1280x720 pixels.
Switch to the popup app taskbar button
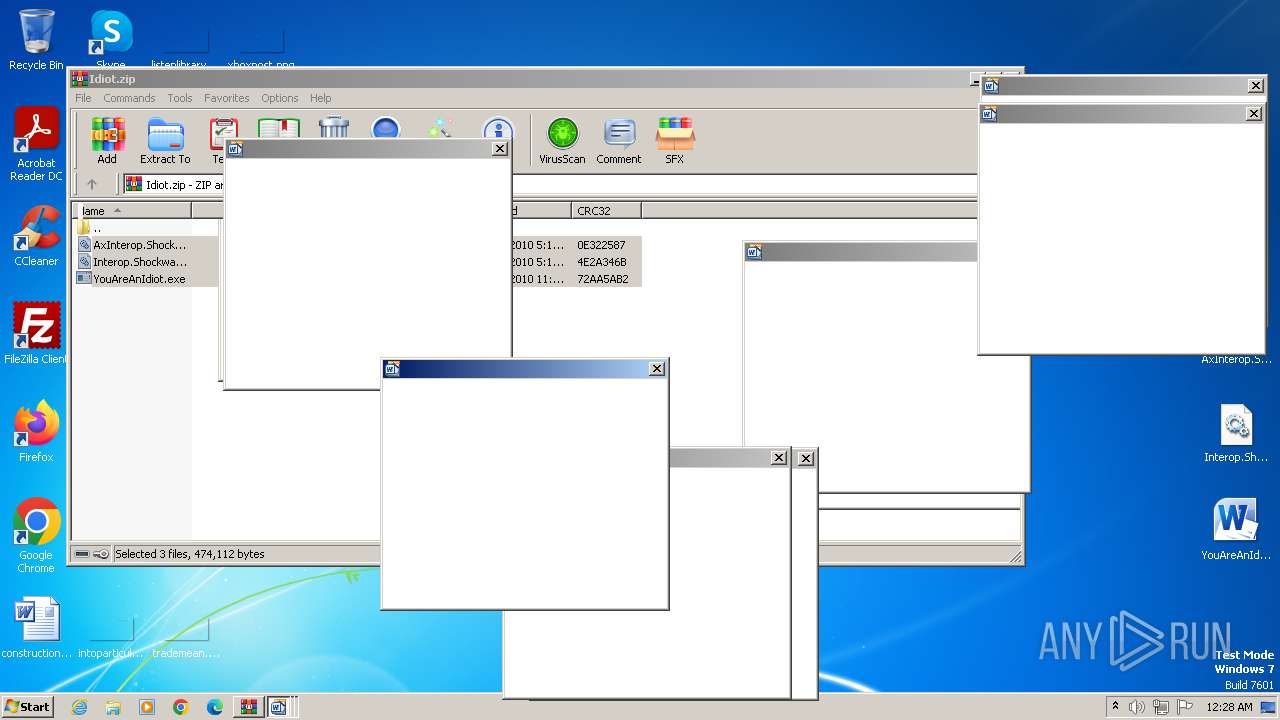click(279, 707)
